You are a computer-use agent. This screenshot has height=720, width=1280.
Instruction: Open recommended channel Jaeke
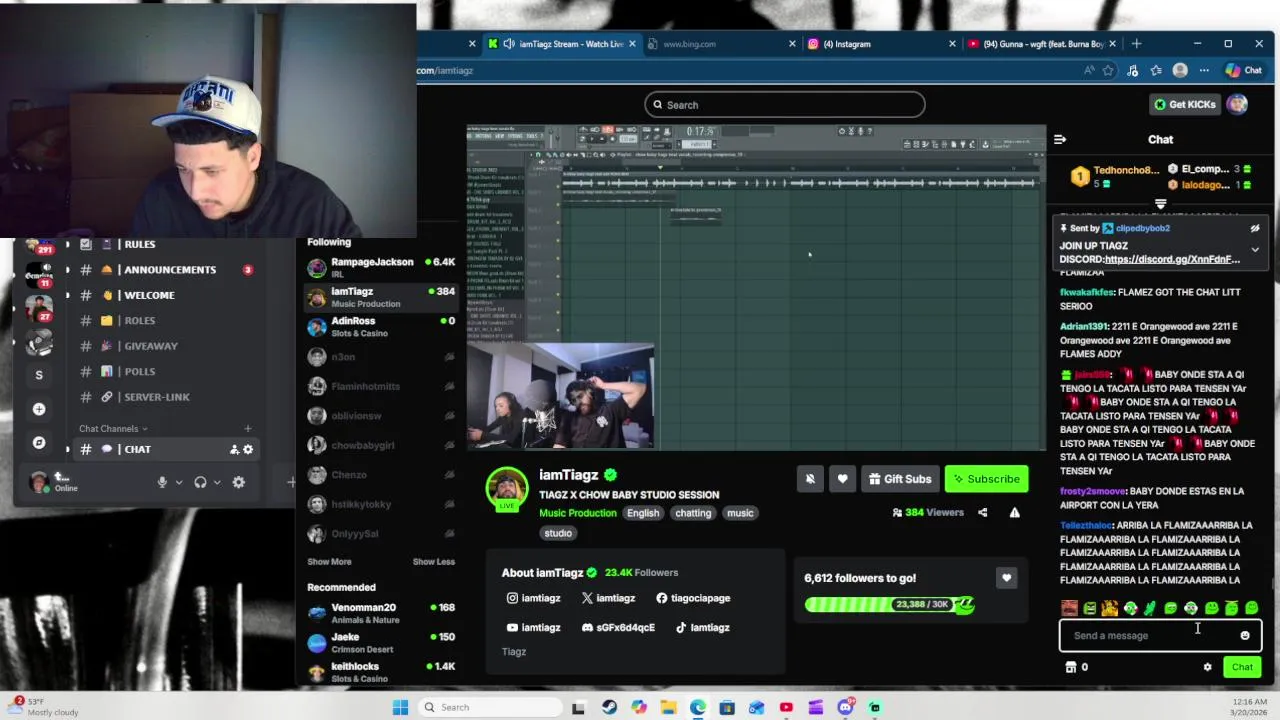[381, 642]
